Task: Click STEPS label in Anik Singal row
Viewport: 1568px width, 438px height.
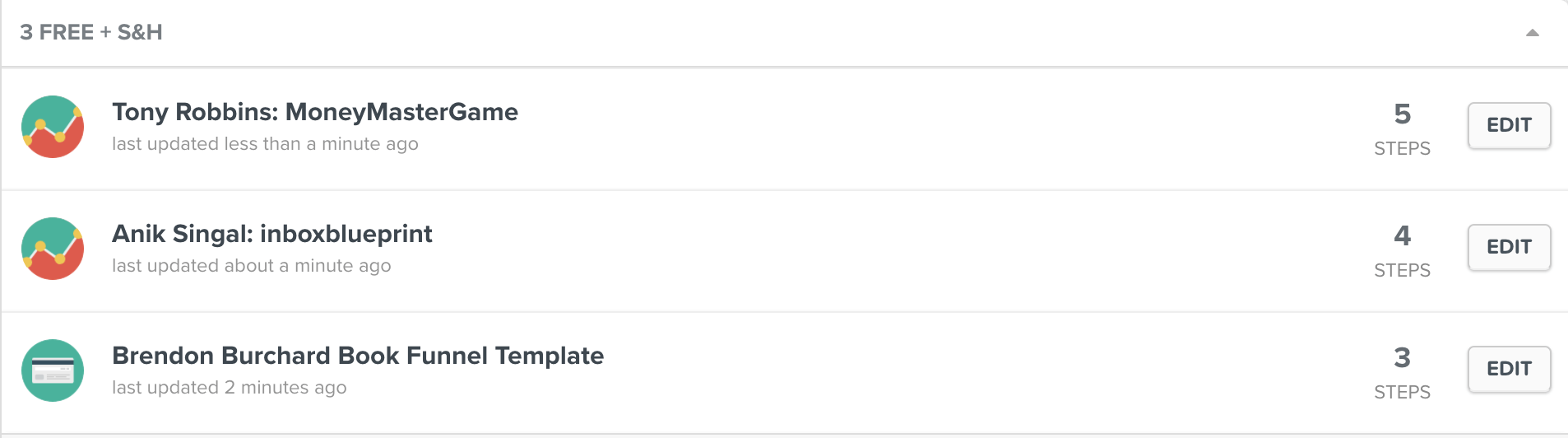Action: (x=1402, y=271)
